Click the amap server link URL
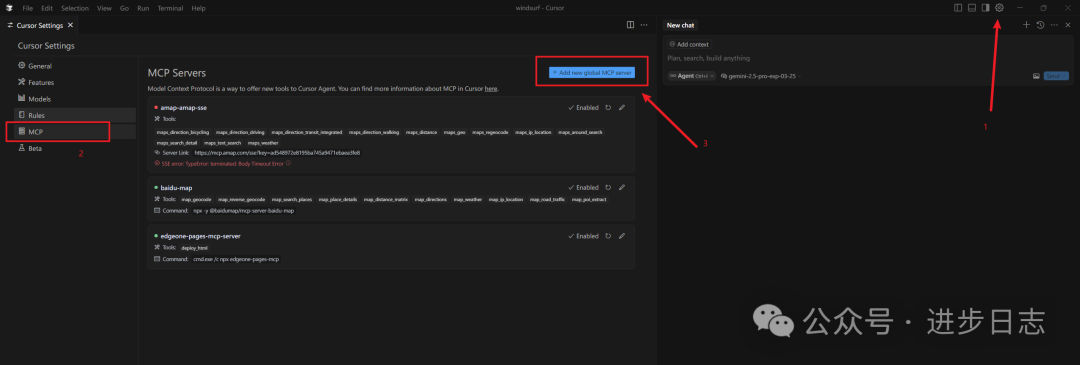Viewport: 1080px width, 365px height. [x=277, y=152]
